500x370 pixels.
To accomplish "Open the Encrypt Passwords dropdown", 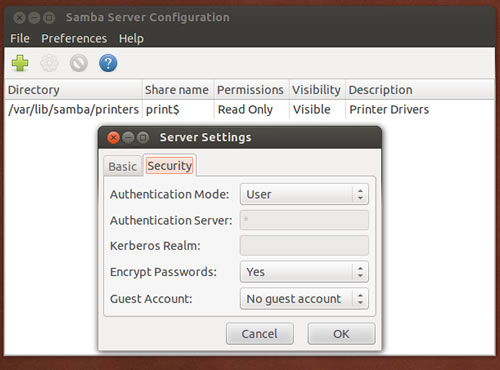I will tap(304, 272).
